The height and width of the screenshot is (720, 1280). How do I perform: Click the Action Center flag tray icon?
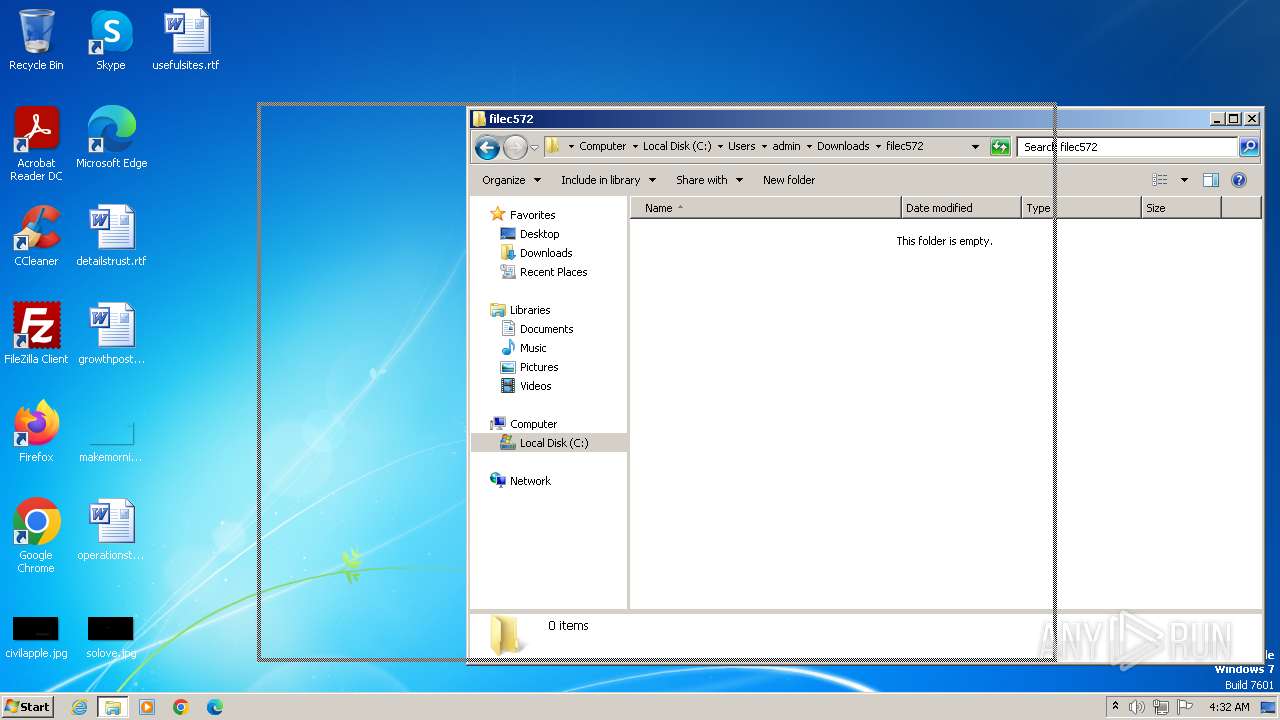click(1185, 707)
